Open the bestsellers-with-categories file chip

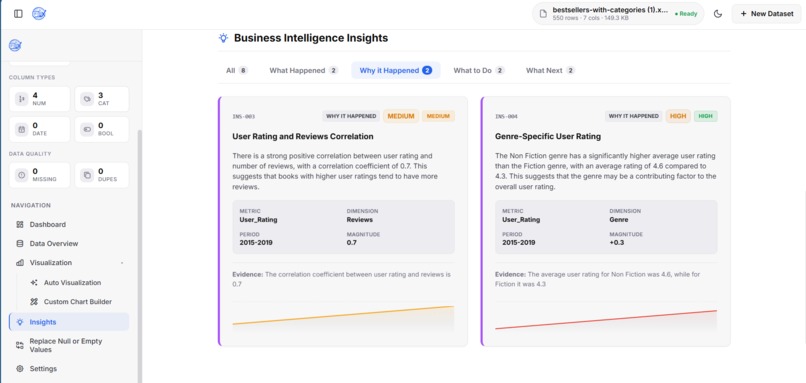pyautogui.click(x=618, y=14)
